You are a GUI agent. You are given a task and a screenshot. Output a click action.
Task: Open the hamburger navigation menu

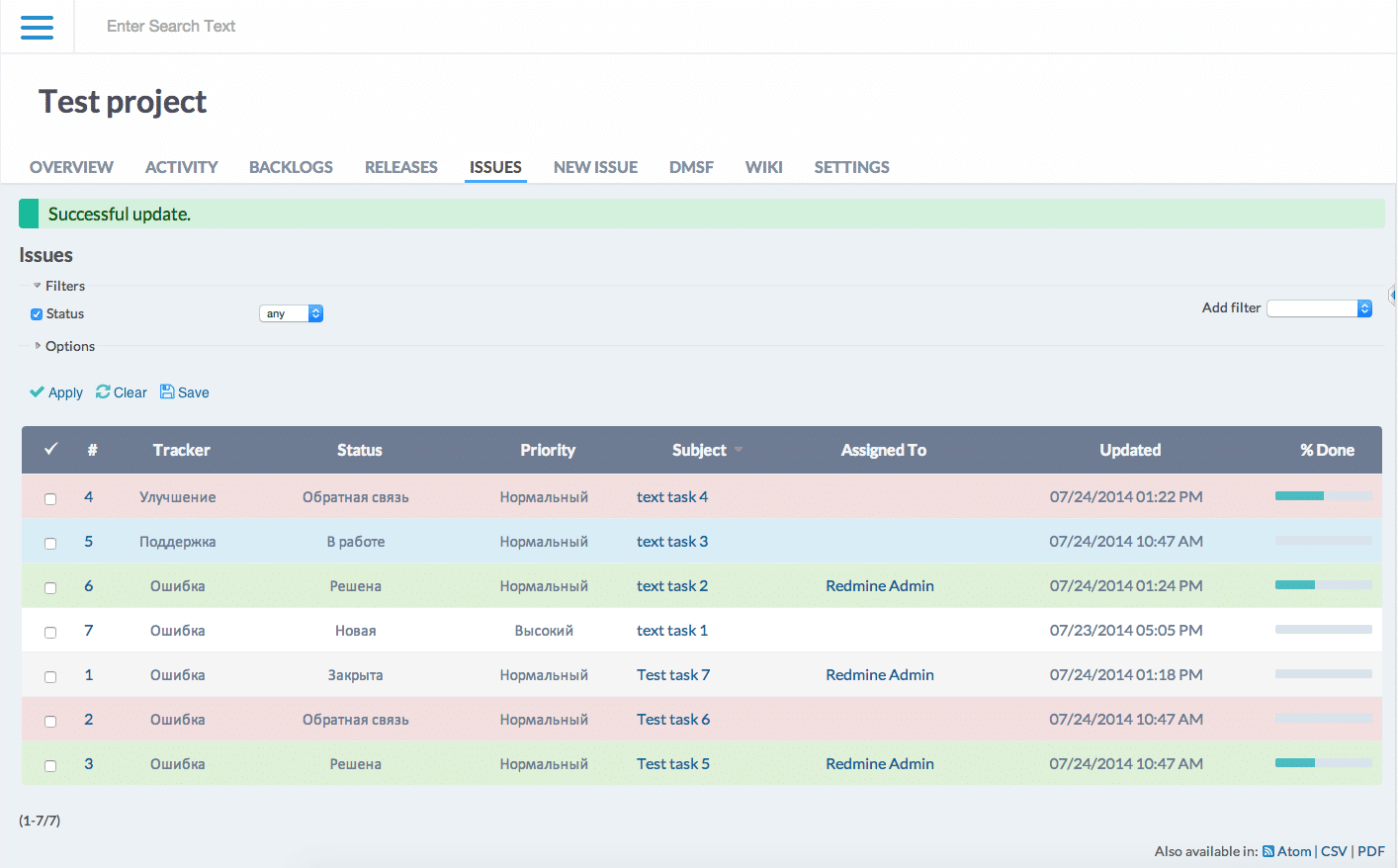[x=37, y=27]
